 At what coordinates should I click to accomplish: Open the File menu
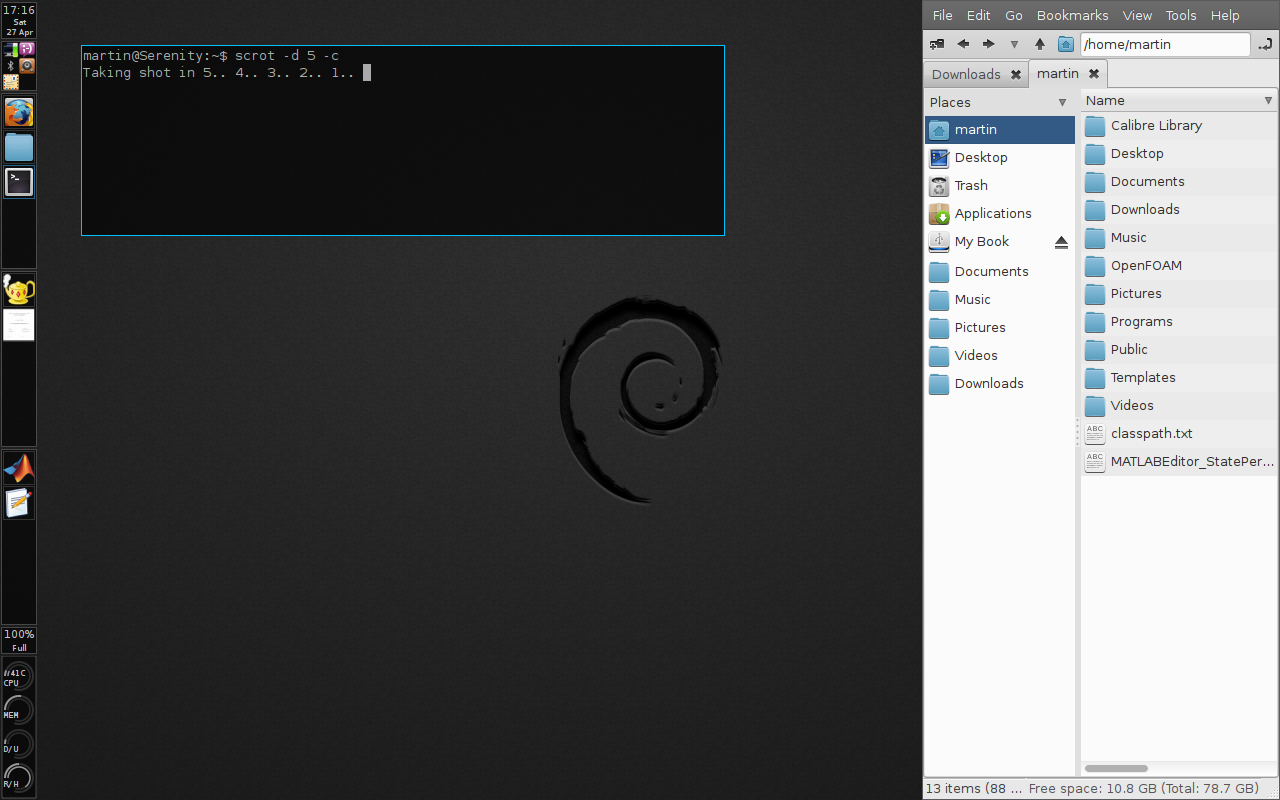point(942,15)
